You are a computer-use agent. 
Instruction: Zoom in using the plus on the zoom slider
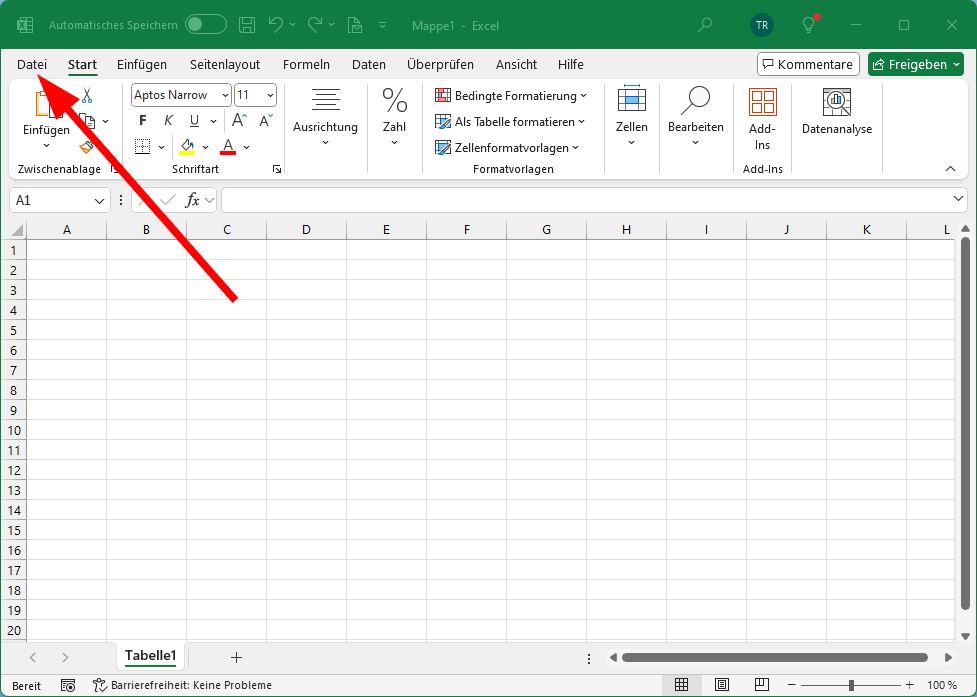[x=909, y=684]
